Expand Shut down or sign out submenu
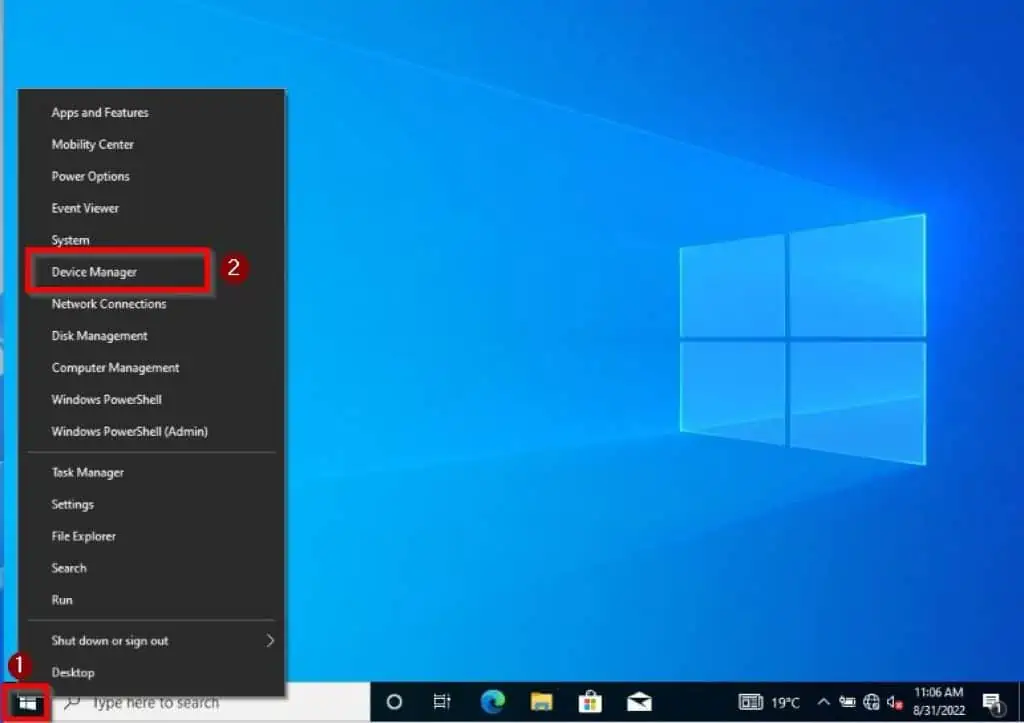The height and width of the screenshot is (723, 1024). pos(153,641)
